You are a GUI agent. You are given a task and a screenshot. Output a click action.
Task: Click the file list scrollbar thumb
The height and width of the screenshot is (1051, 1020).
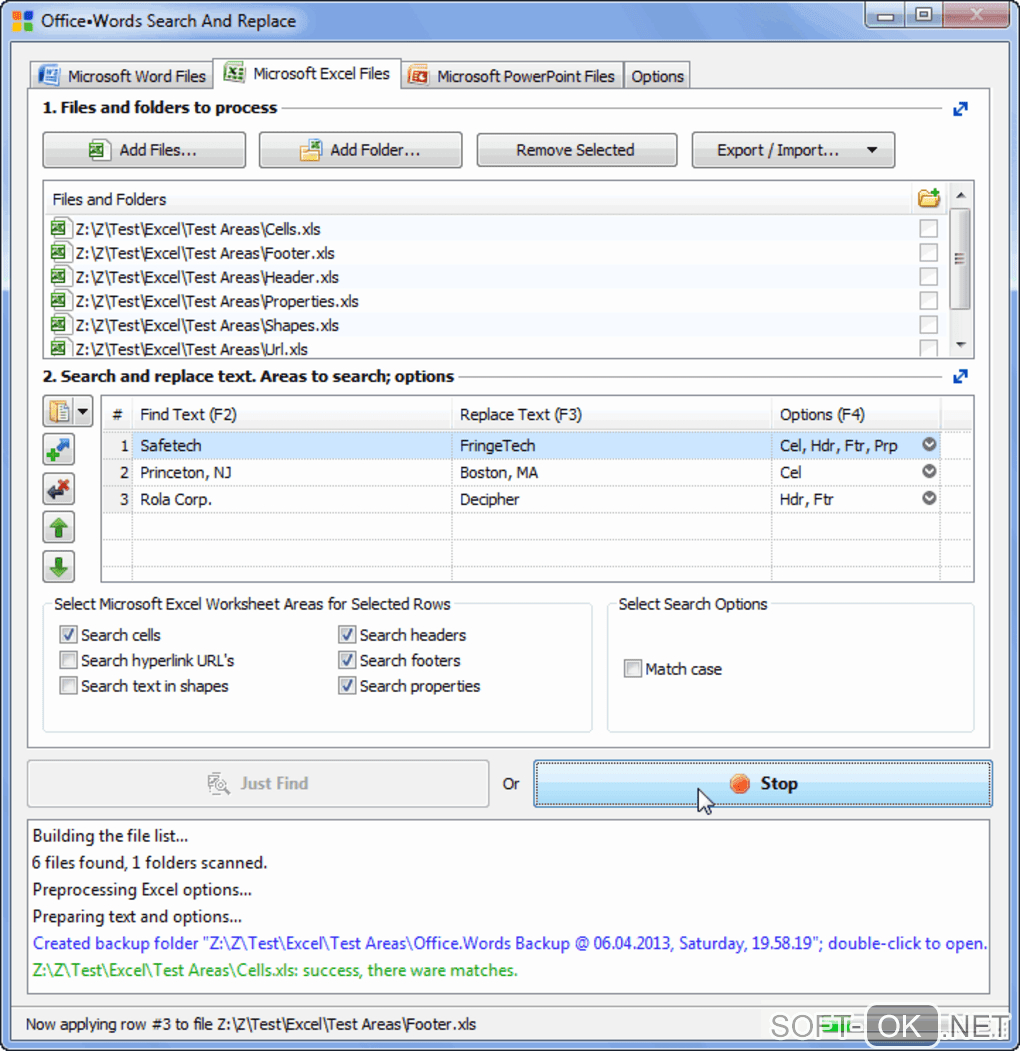click(960, 259)
